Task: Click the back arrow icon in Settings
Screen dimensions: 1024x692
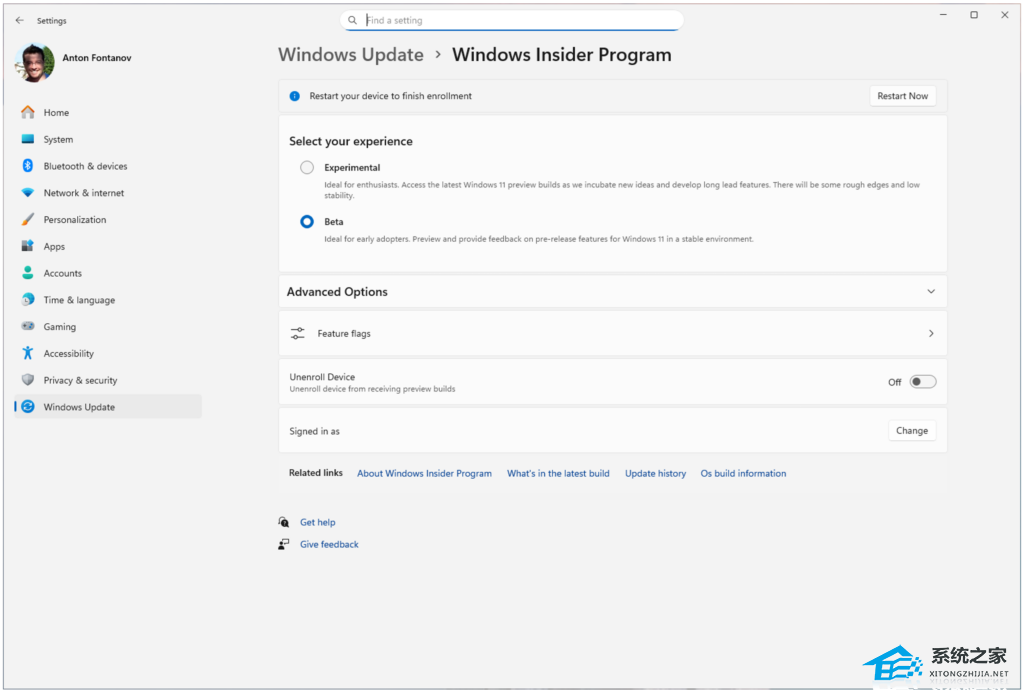Action: click(20, 20)
